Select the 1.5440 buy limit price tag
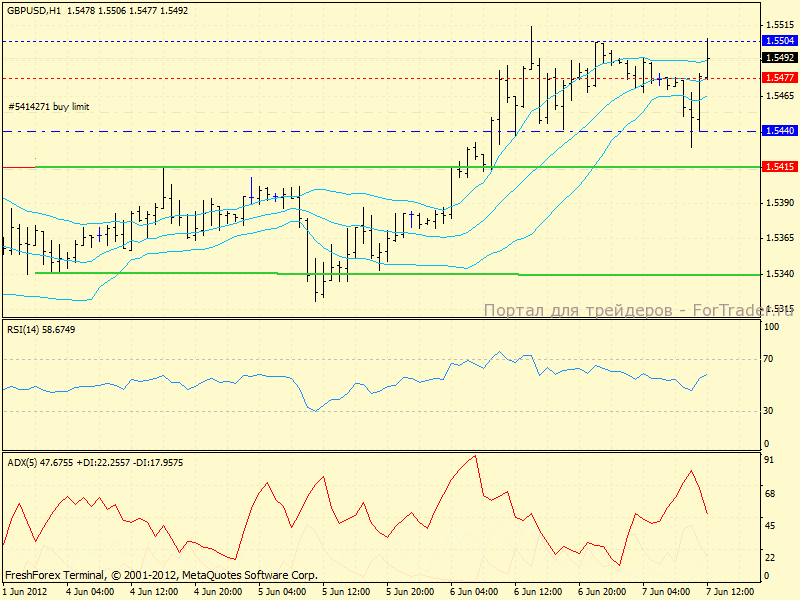 pos(779,131)
